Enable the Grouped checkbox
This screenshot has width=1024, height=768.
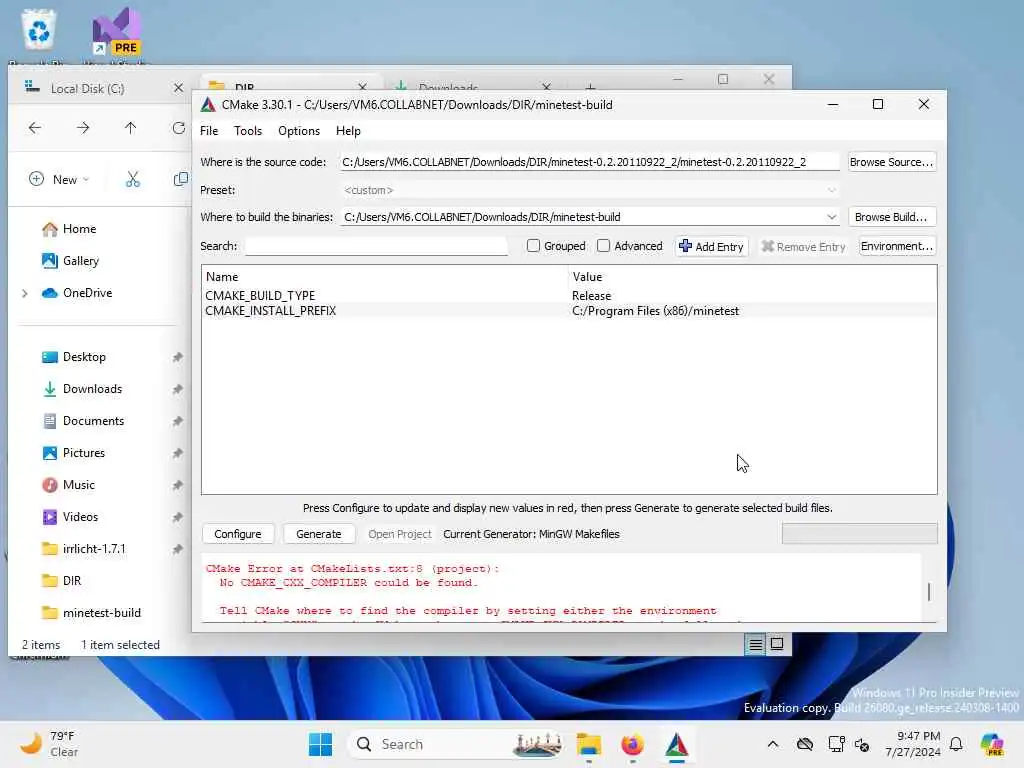[x=534, y=246]
